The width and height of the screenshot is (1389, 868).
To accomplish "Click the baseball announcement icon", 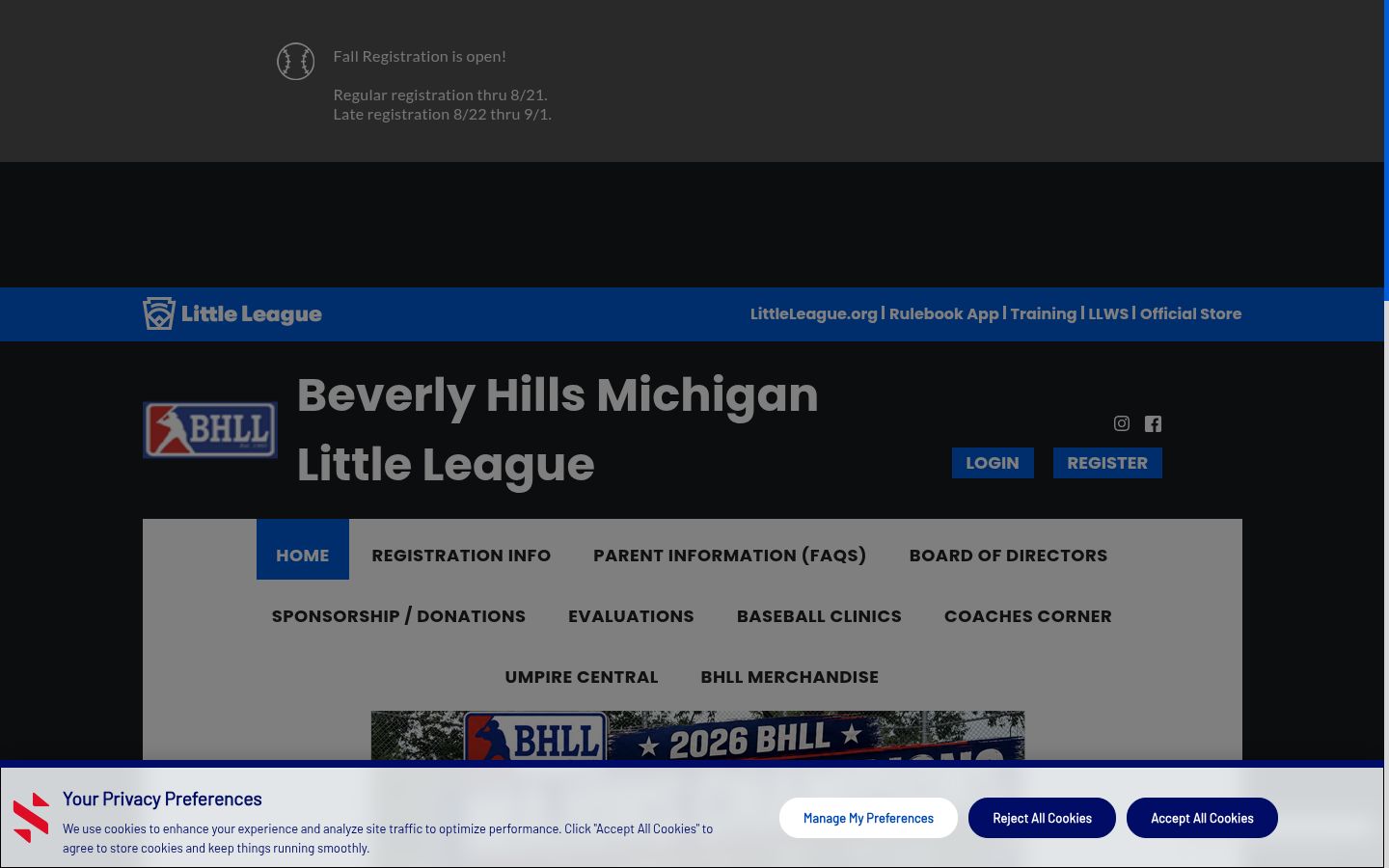I will (295, 62).
